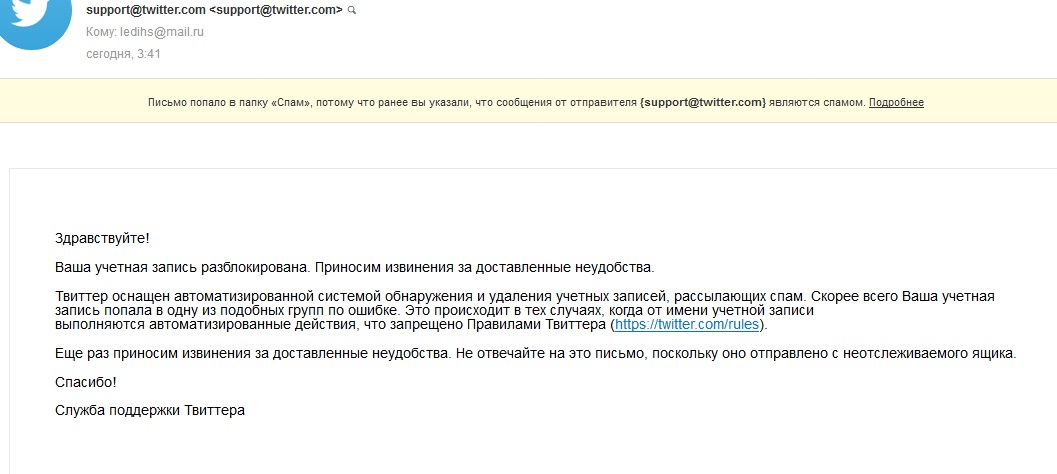Viewport: 1057px width, 474px height.
Task: Click bold {support@twitter.com} in the spam banner
Action: pos(703,102)
